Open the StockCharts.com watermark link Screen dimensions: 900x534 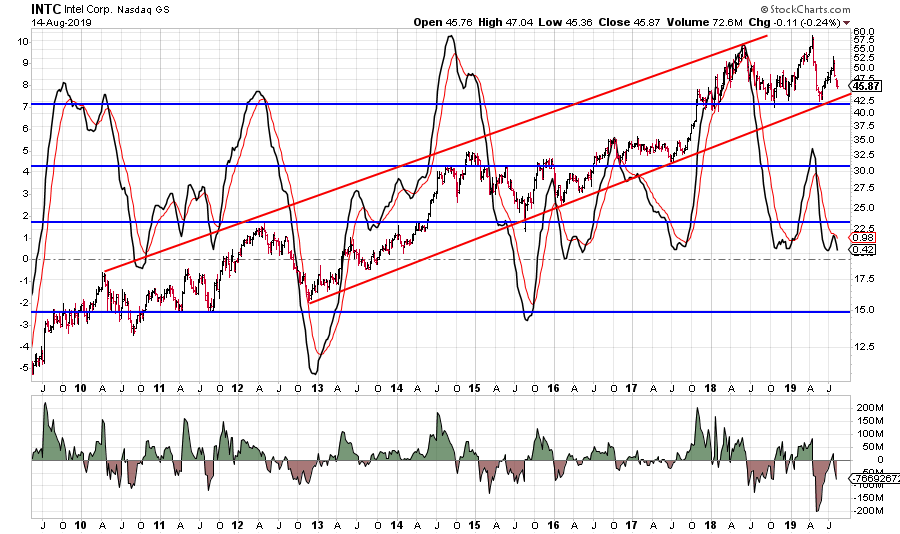tap(806, 9)
